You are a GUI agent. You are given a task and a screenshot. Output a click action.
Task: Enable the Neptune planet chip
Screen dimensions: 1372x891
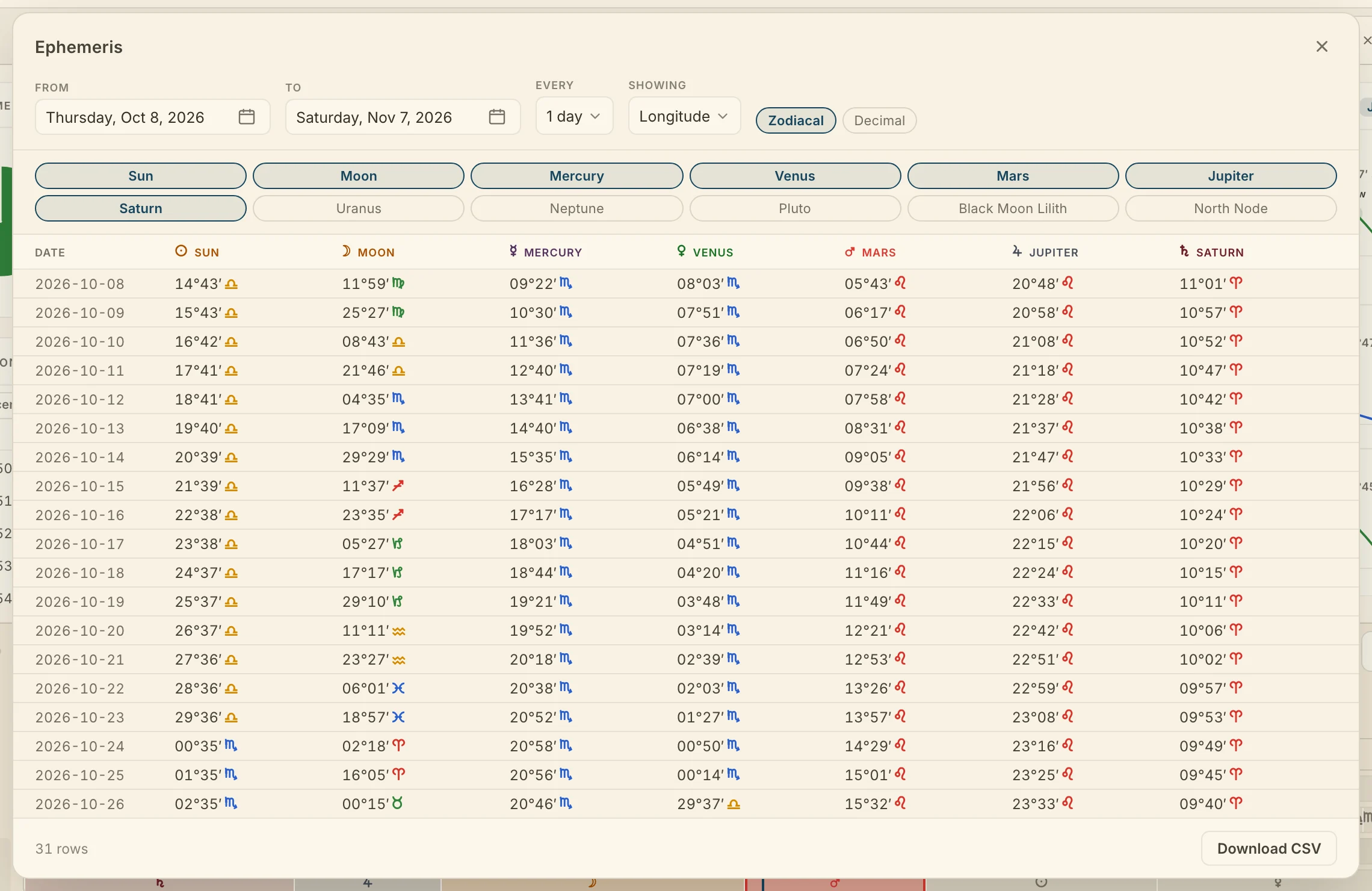click(576, 208)
